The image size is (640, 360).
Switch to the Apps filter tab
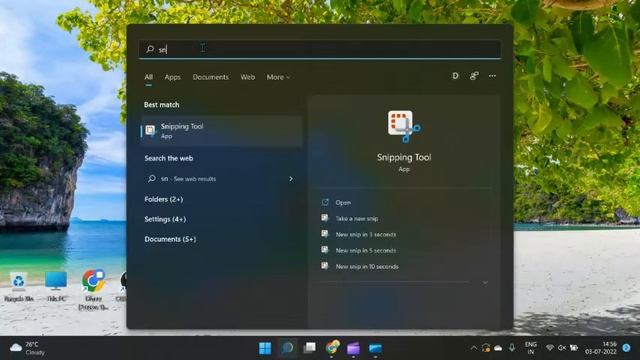point(172,77)
